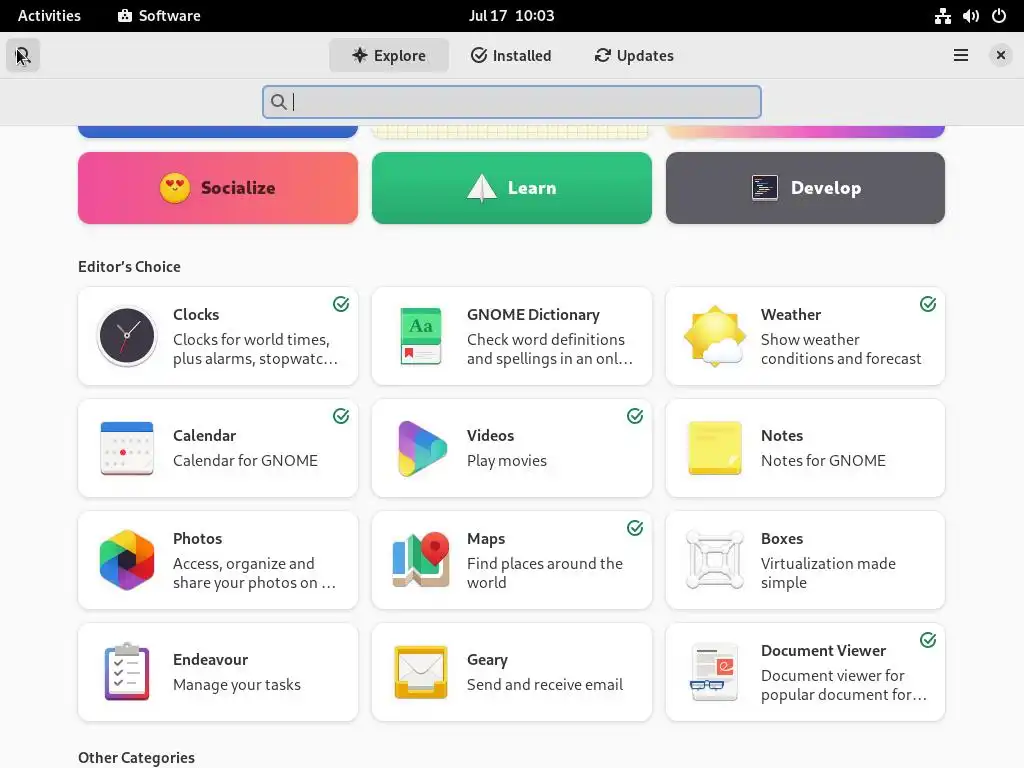Switch to the Installed tab
1024x768 pixels.
point(511,56)
